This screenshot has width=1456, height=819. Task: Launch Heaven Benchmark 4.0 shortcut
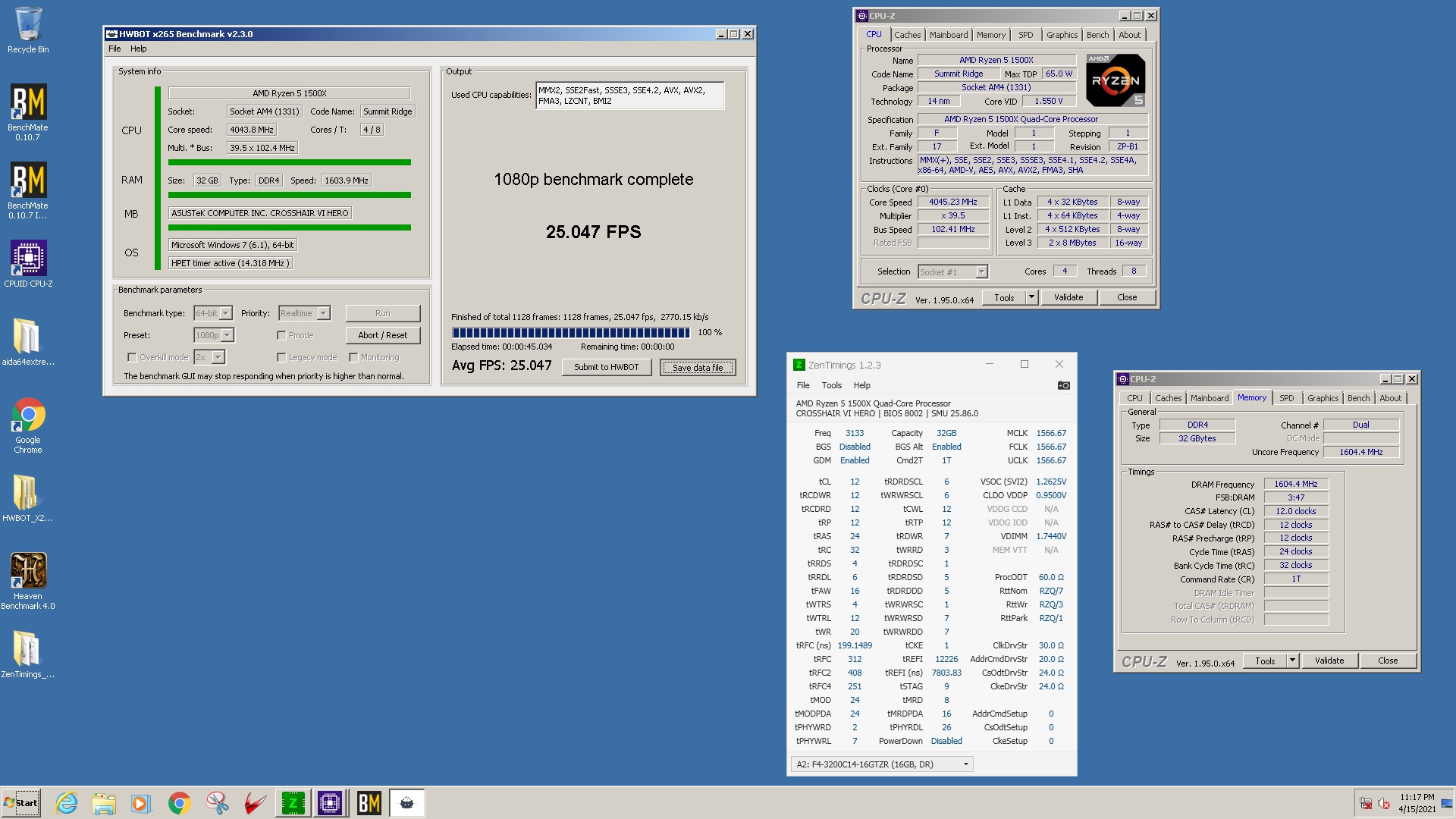(x=28, y=581)
